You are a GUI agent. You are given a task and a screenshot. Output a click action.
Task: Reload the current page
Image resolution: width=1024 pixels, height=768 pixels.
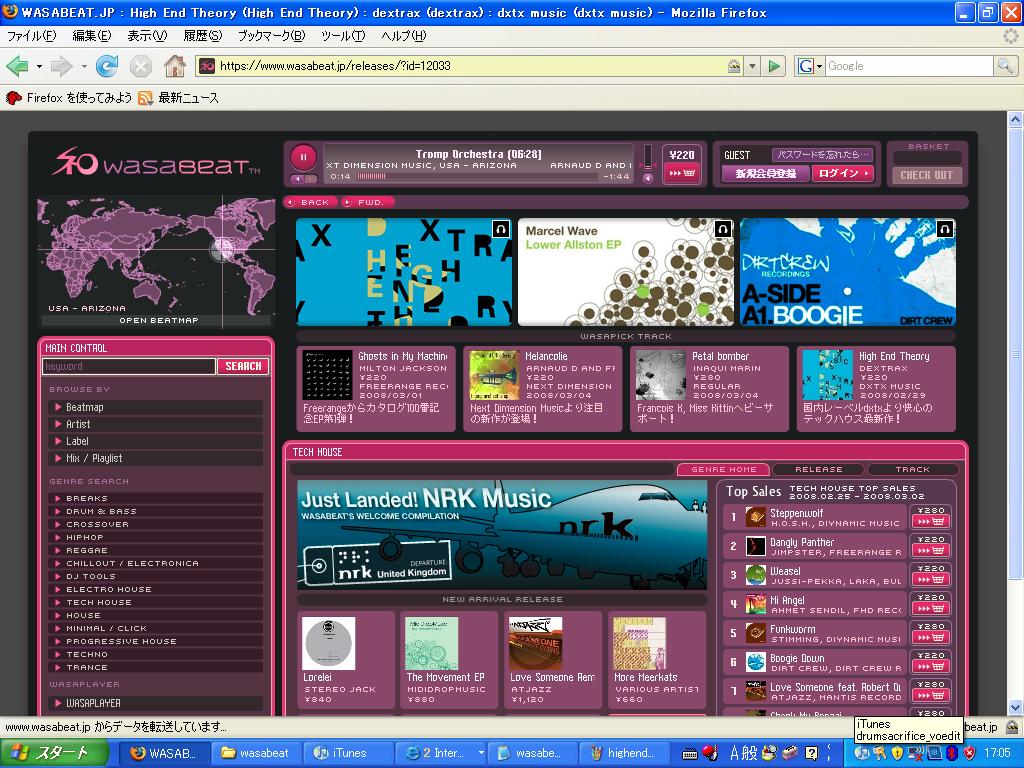[x=107, y=66]
